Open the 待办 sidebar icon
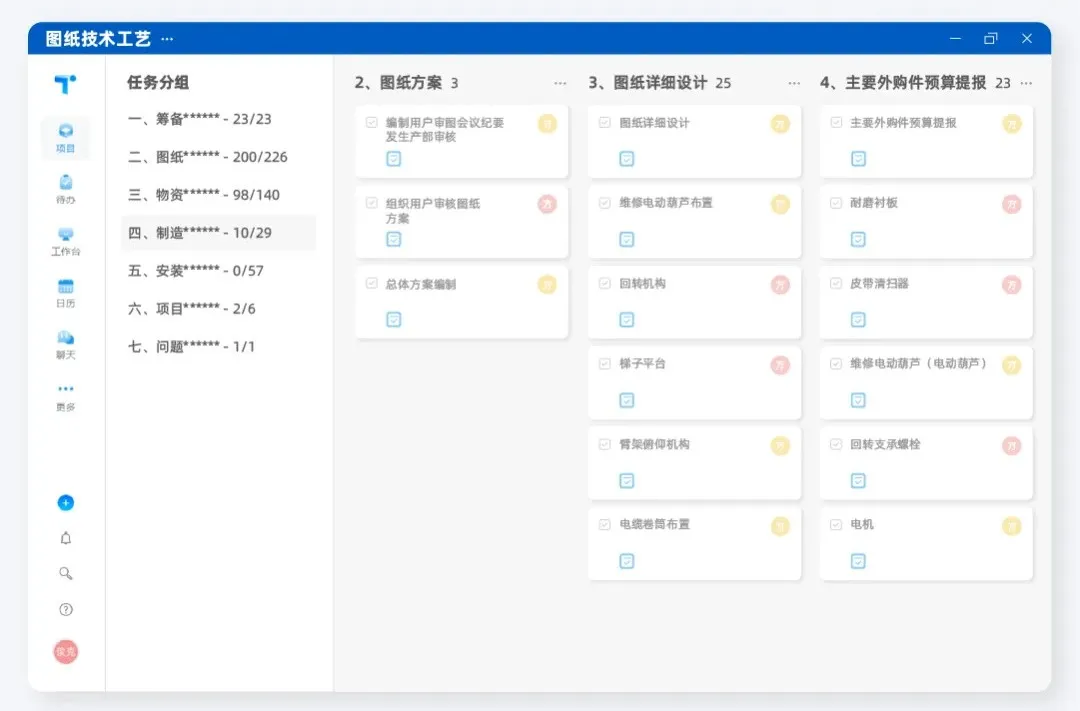Image resolution: width=1080 pixels, height=711 pixels. (x=65, y=189)
